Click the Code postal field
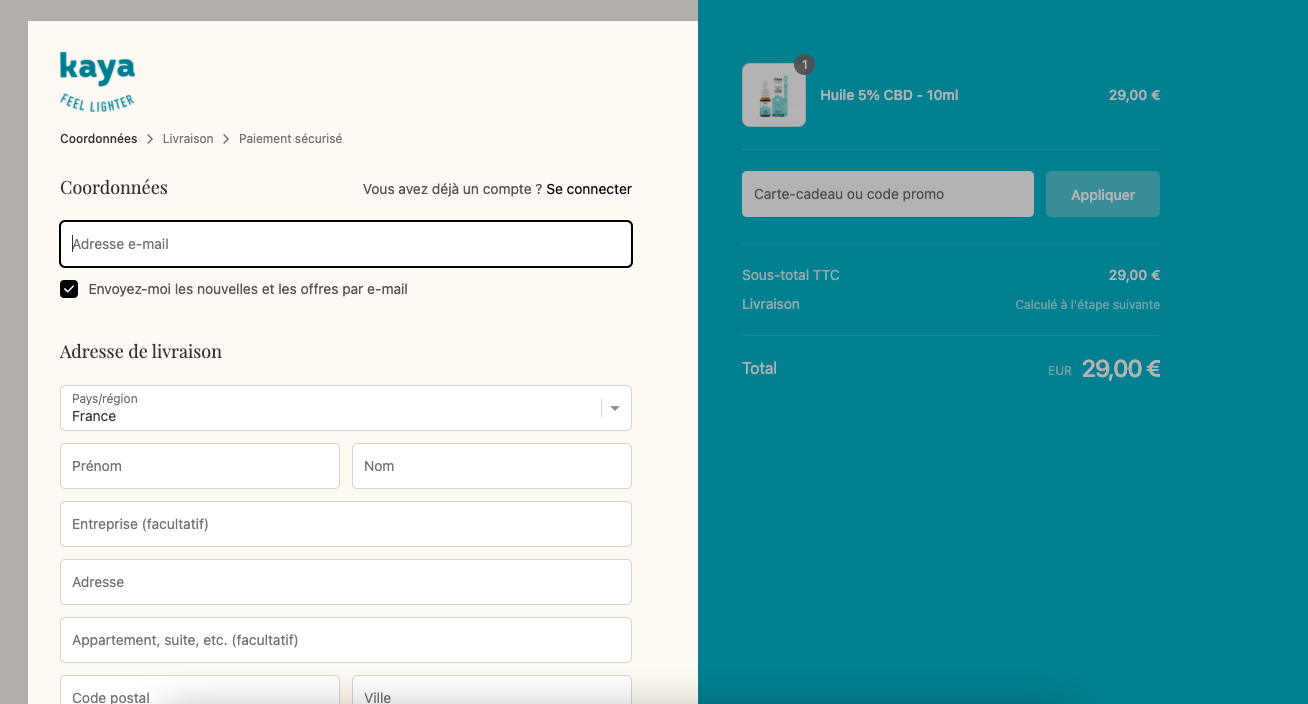The height and width of the screenshot is (704, 1308). point(200,690)
